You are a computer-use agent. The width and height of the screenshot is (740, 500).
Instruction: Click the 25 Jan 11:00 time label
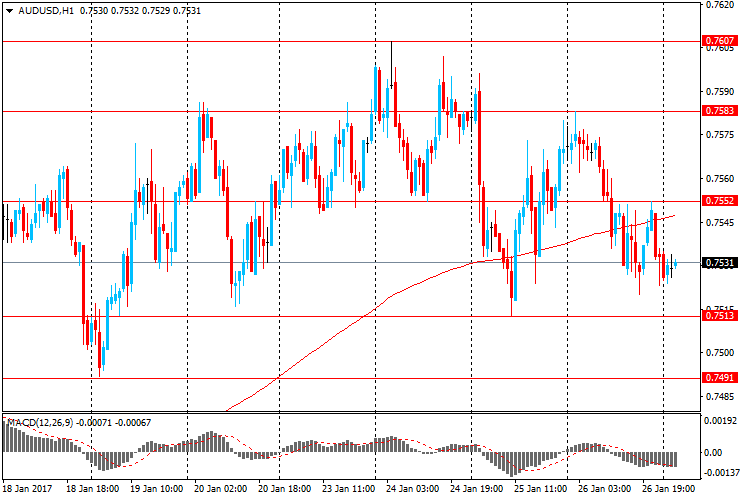[x=540, y=488]
